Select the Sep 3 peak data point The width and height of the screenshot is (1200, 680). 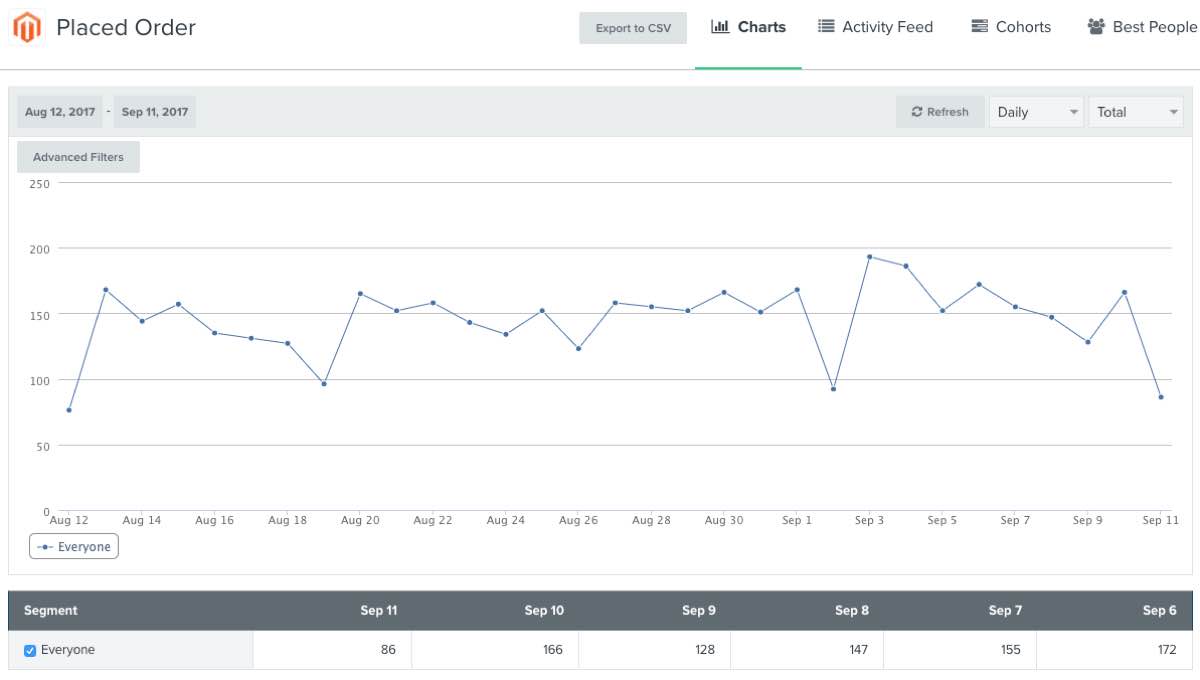point(868,256)
